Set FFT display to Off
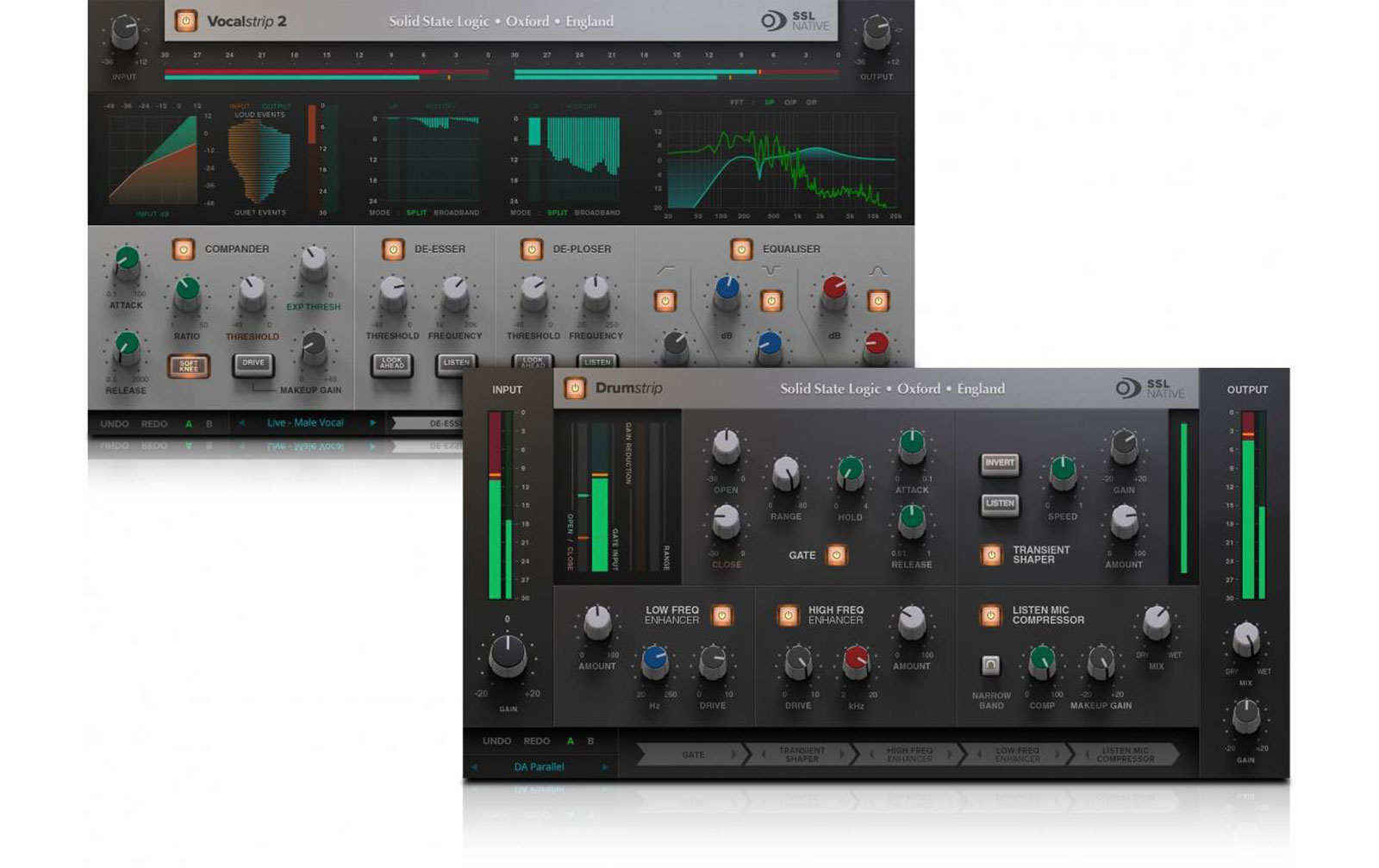1379x868 pixels. [811, 103]
